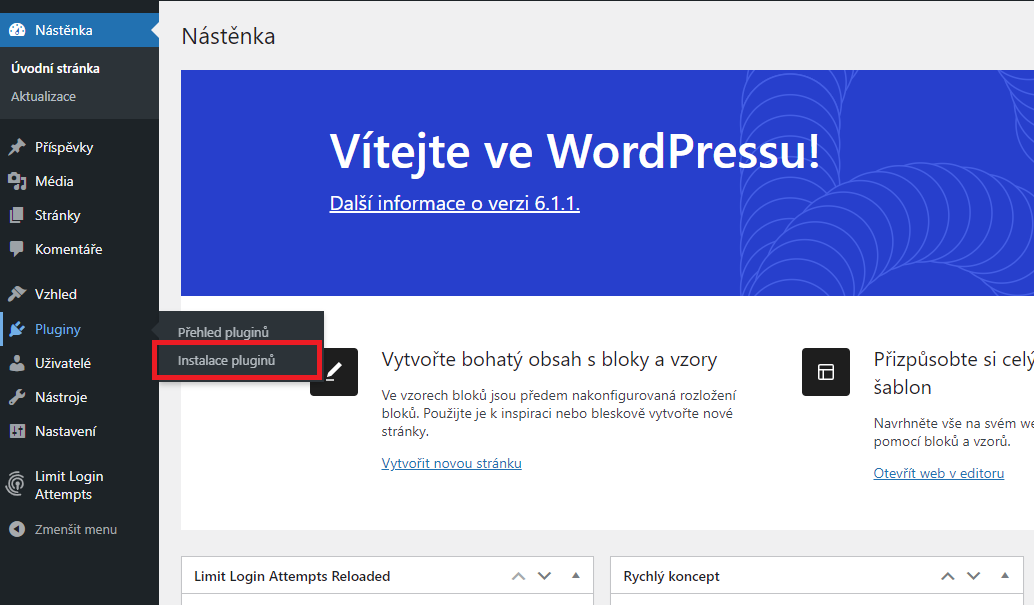Move Rychlý koncept widget up
This screenshot has height=605, width=1034.
tap(946, 576)
